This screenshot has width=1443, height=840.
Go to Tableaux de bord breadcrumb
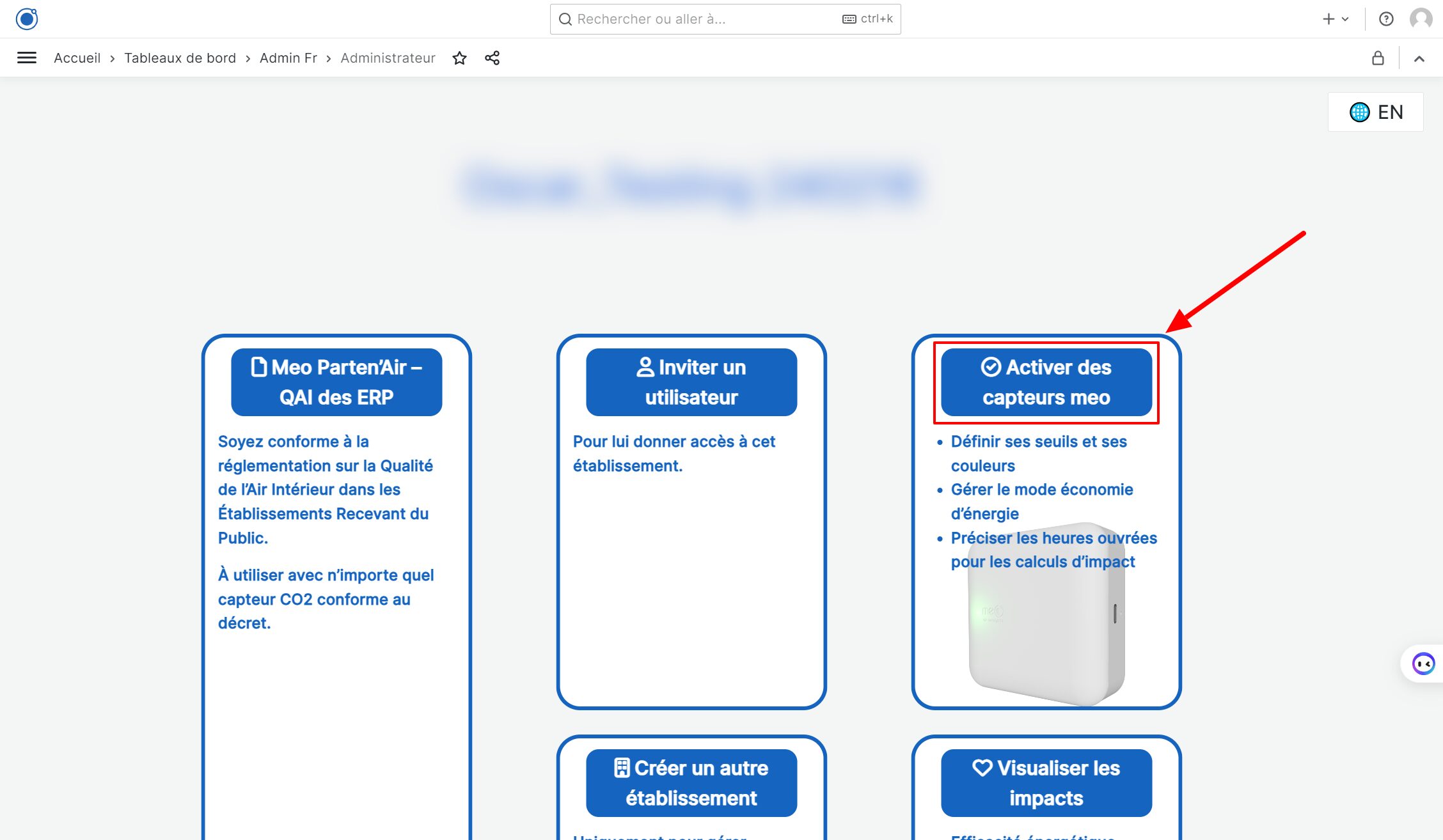pos(180,58)
